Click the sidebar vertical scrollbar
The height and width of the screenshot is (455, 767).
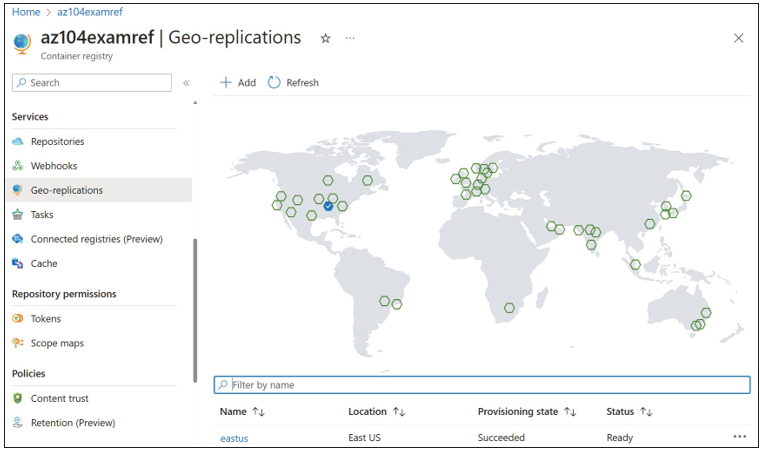click(x=195, y=310)
